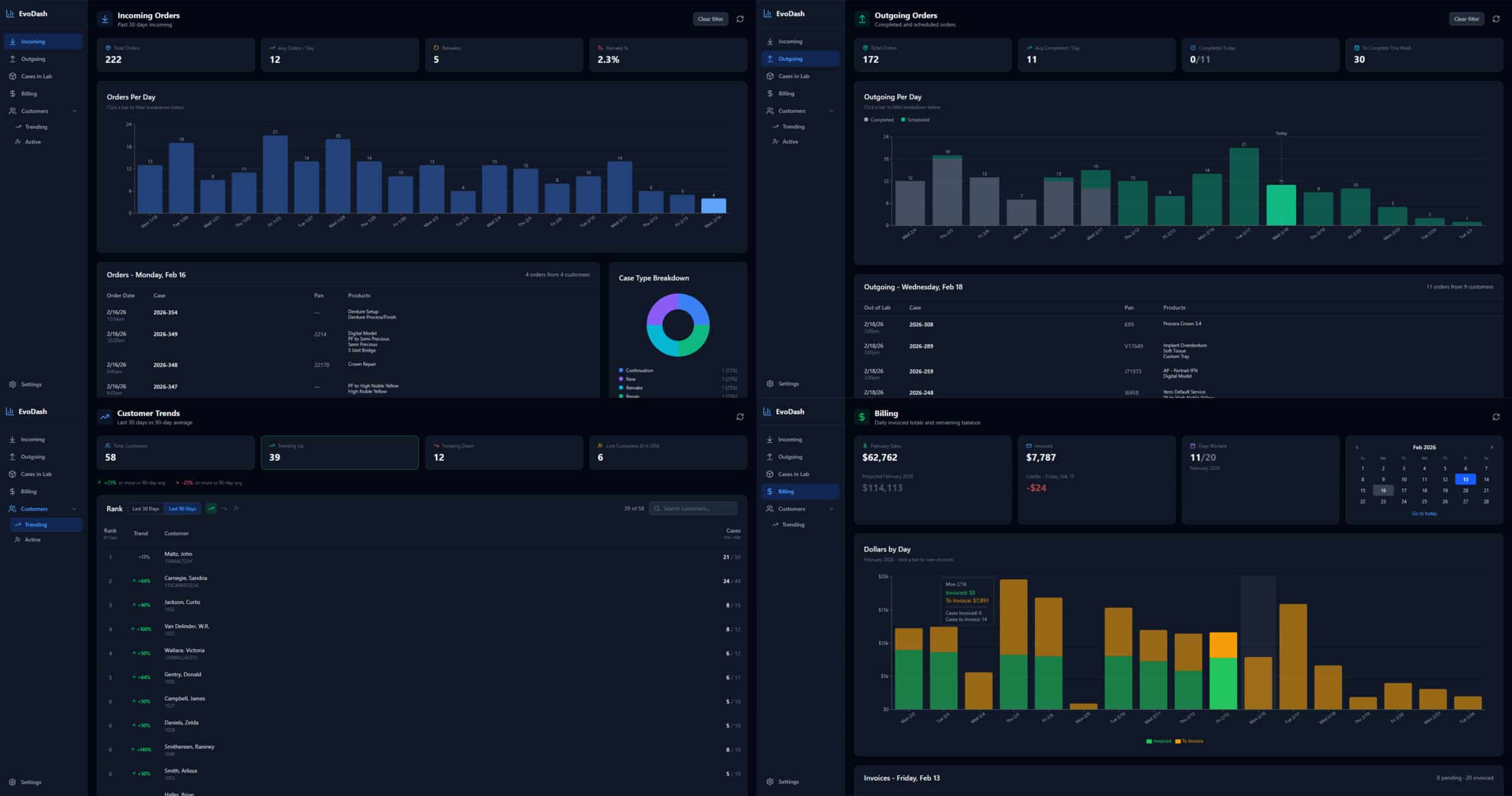Viewport: 1512px width, 796px height.
Task: Refresh the Billing panel data
Action: [x=1495, y=417]
